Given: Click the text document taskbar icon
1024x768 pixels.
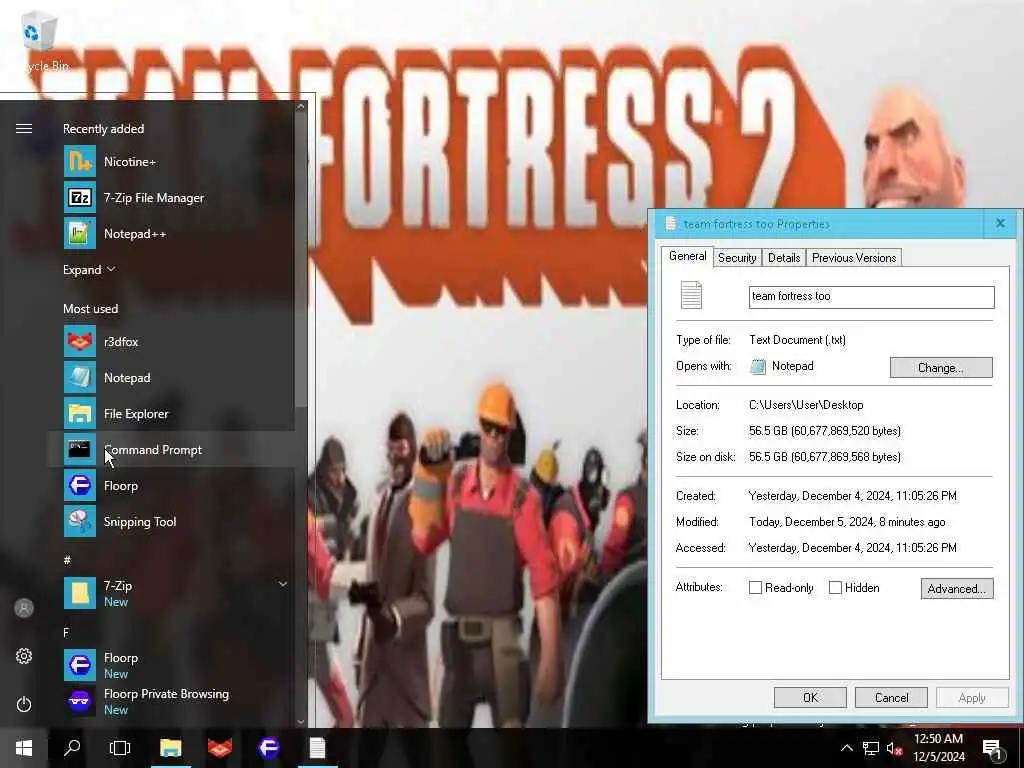Looking at the screenshot, I should click(317, 748).
